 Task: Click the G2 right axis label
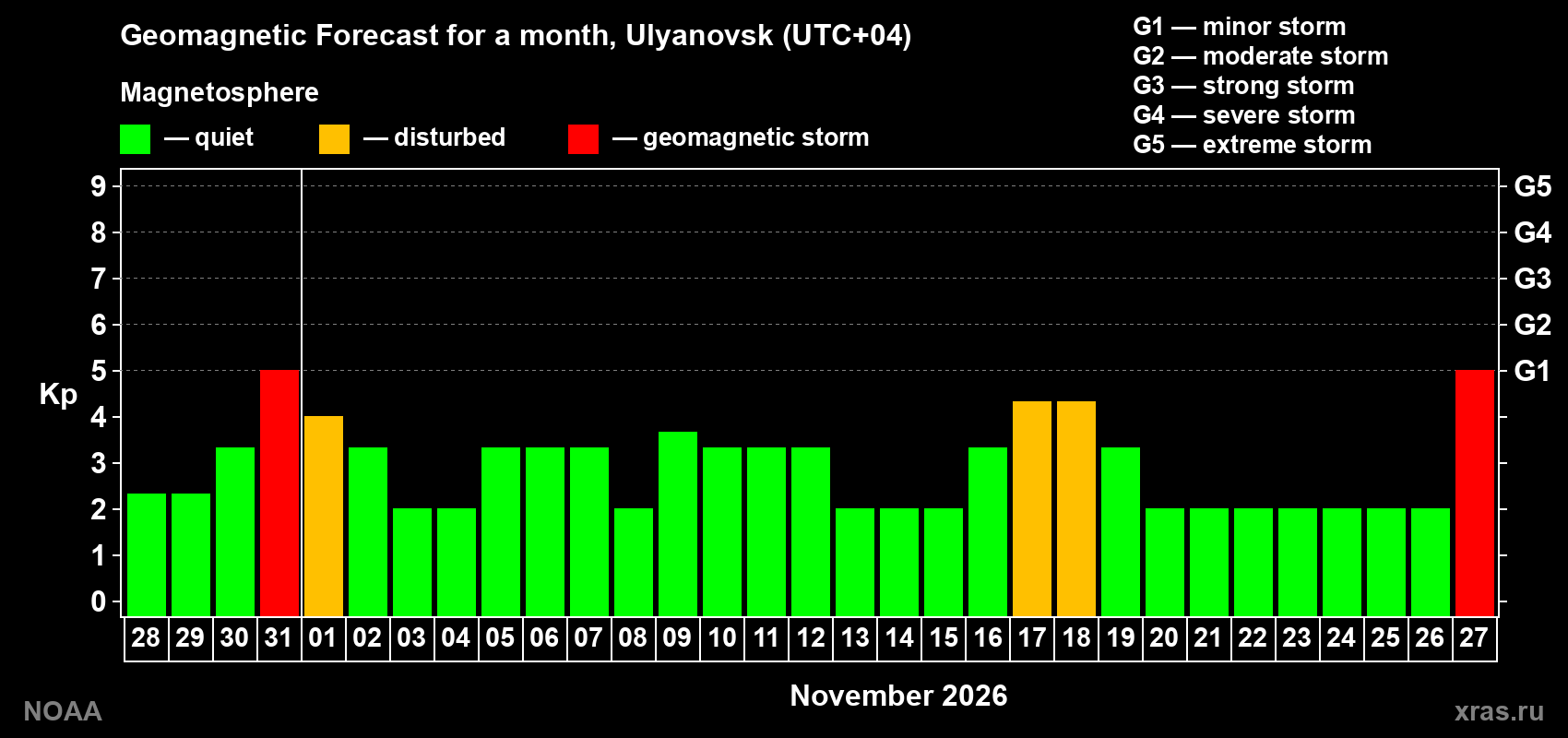click(x=1533, y=325)
